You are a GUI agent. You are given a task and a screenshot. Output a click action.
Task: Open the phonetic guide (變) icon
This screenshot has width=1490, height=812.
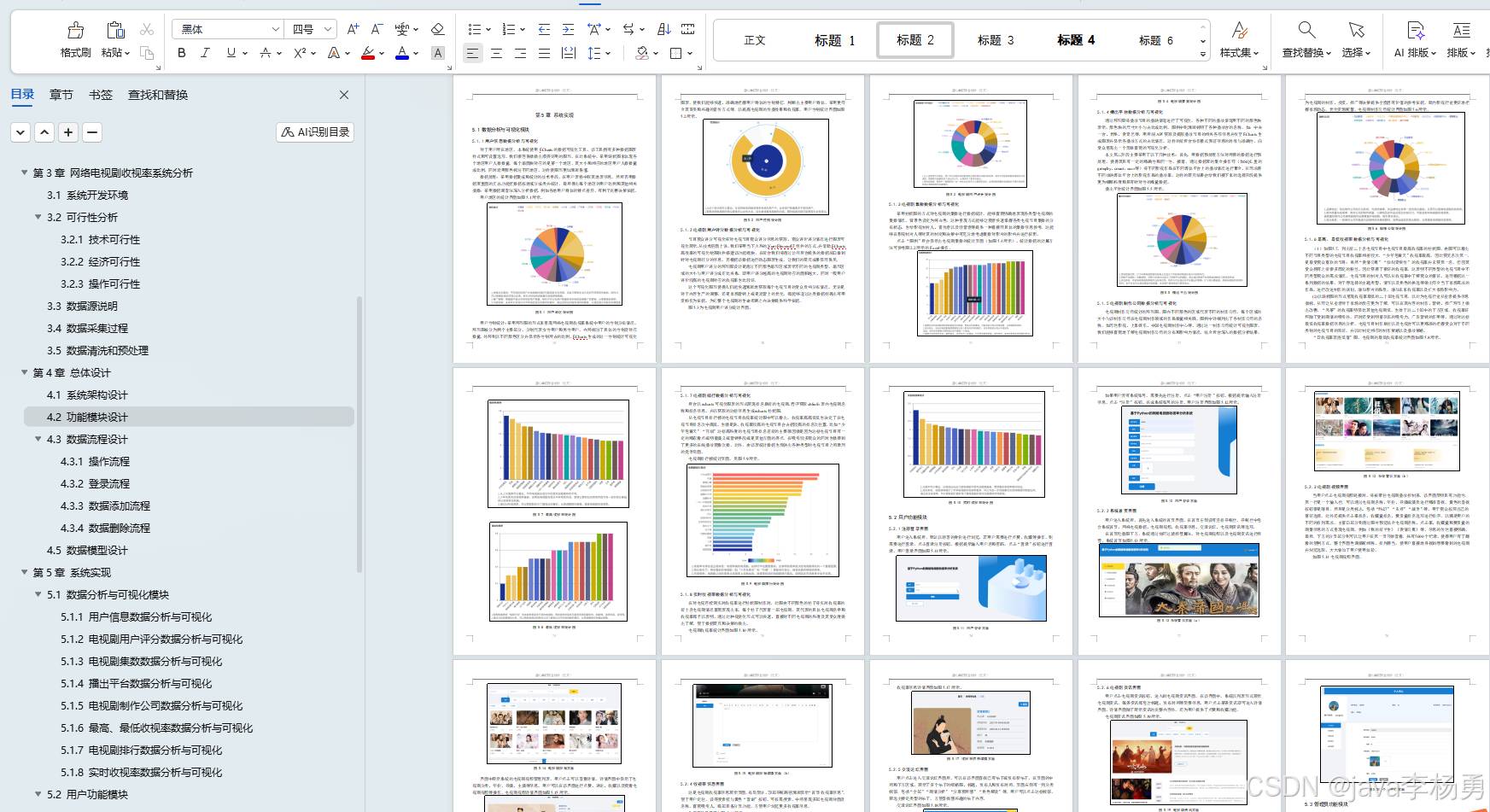[401, 29]
